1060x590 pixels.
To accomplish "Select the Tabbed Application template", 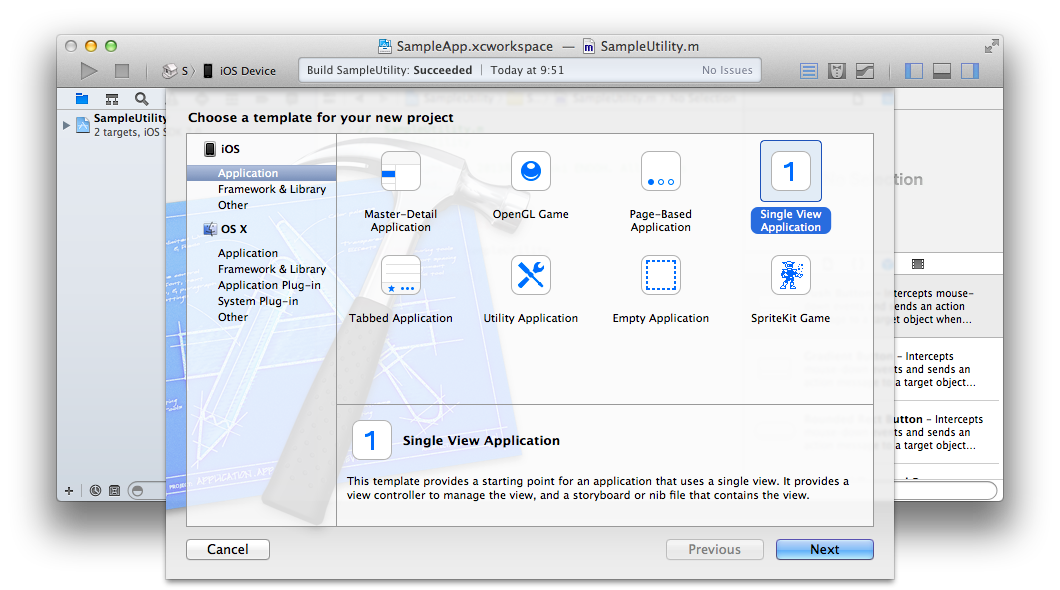I will coord(401,276).
